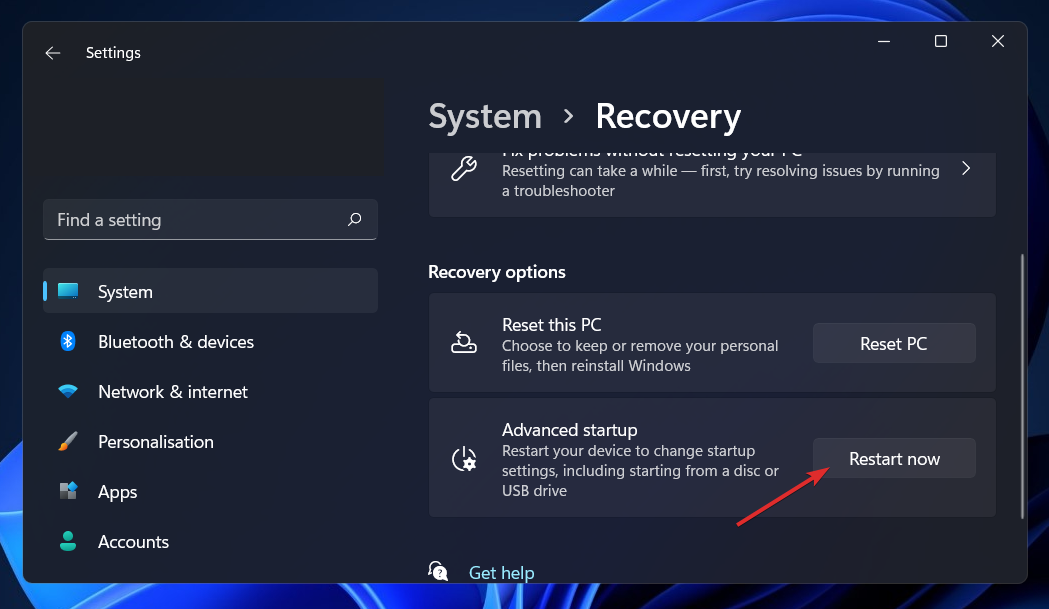Maximize the Settings window
Image resolution: width=1049 pixels, height=609 pixels.
[x=941, y=41]
